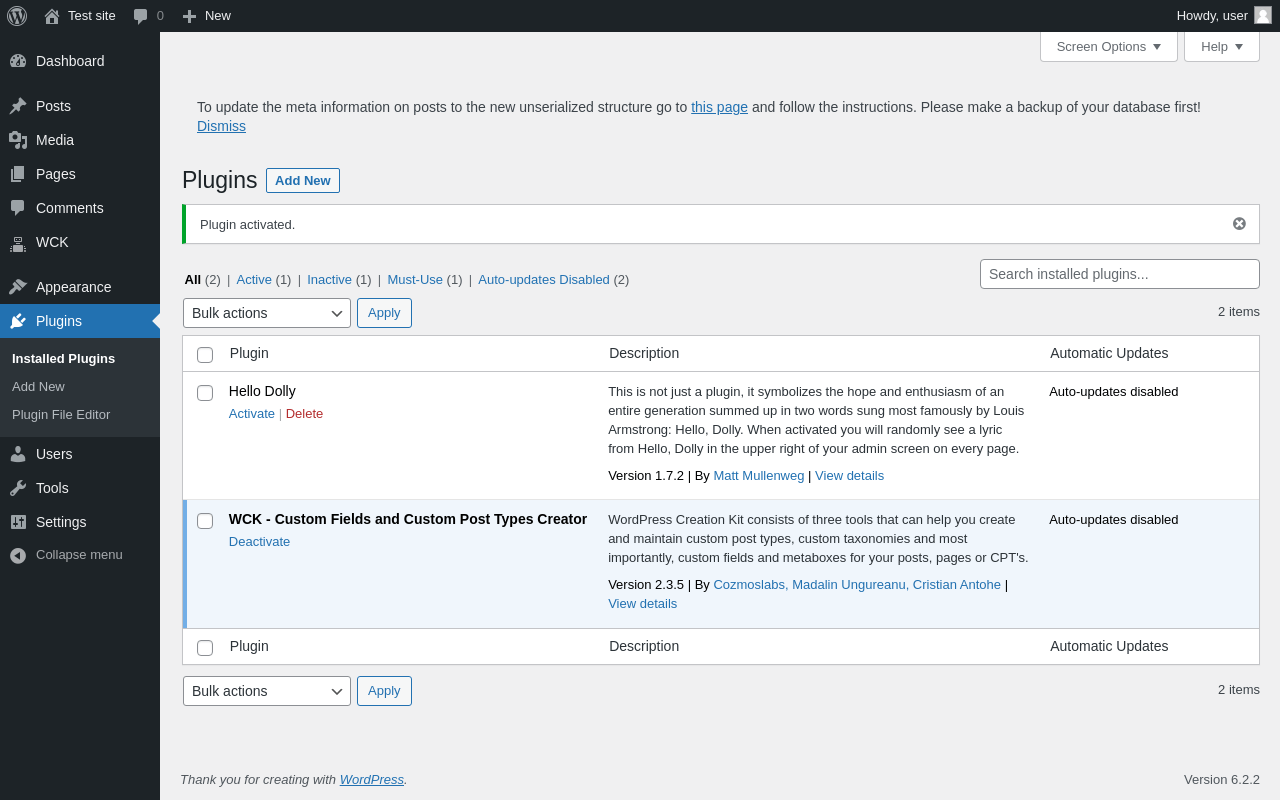Open the WCK sidebar icon
1280x800 pixels.
[x=18, y=242]
